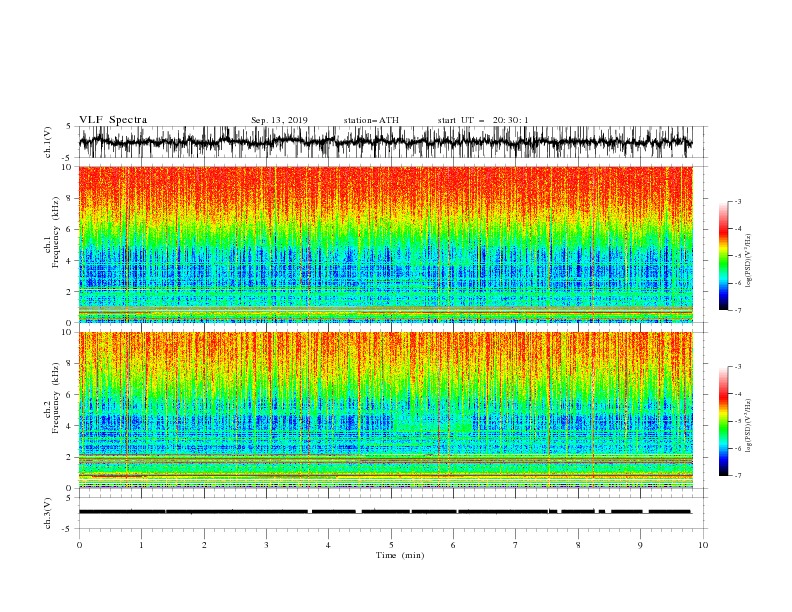Click the "-3" label on ch.1 color bar
Image resolution: width=792 pixels, height=612 pixels.
[738, 201]
